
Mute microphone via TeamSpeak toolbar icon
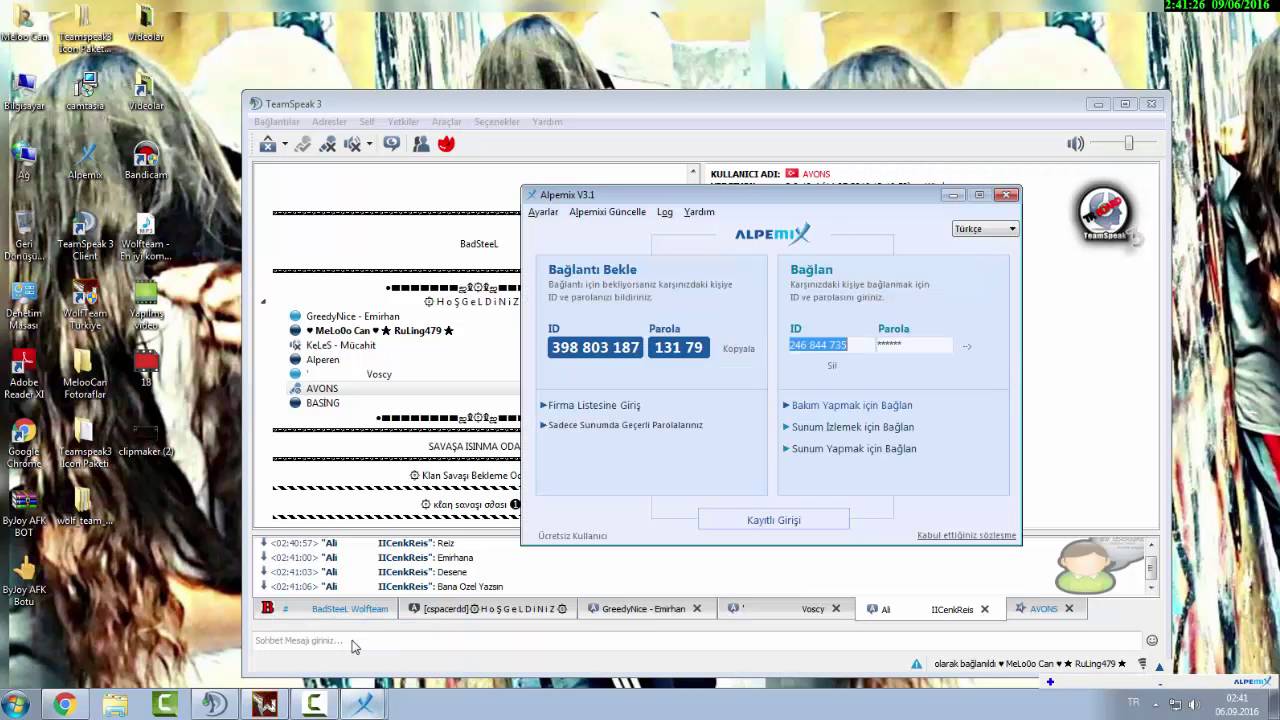pyautogui.click(x=328, y=144)
